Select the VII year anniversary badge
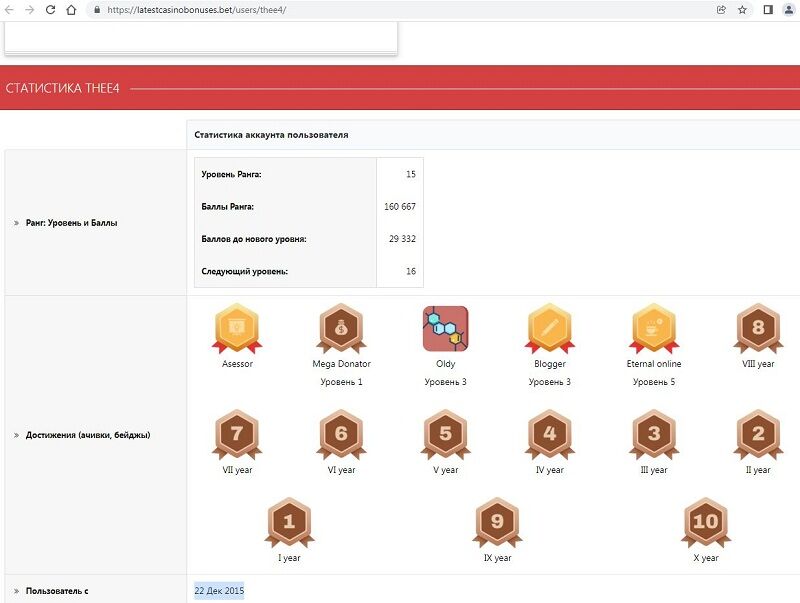The image size is (800, 603). click(x=237, y=434)
